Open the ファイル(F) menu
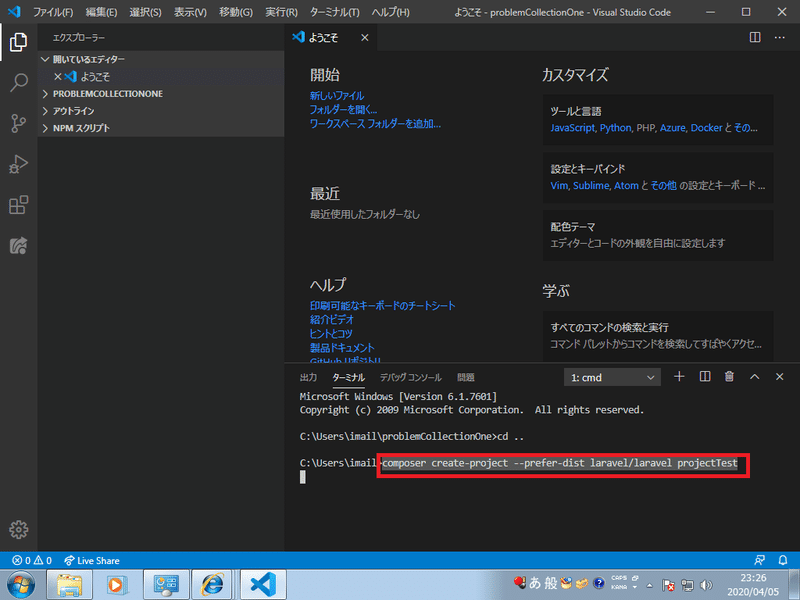Viewport: 800px width, 600px height. click(x=53, y=12)
